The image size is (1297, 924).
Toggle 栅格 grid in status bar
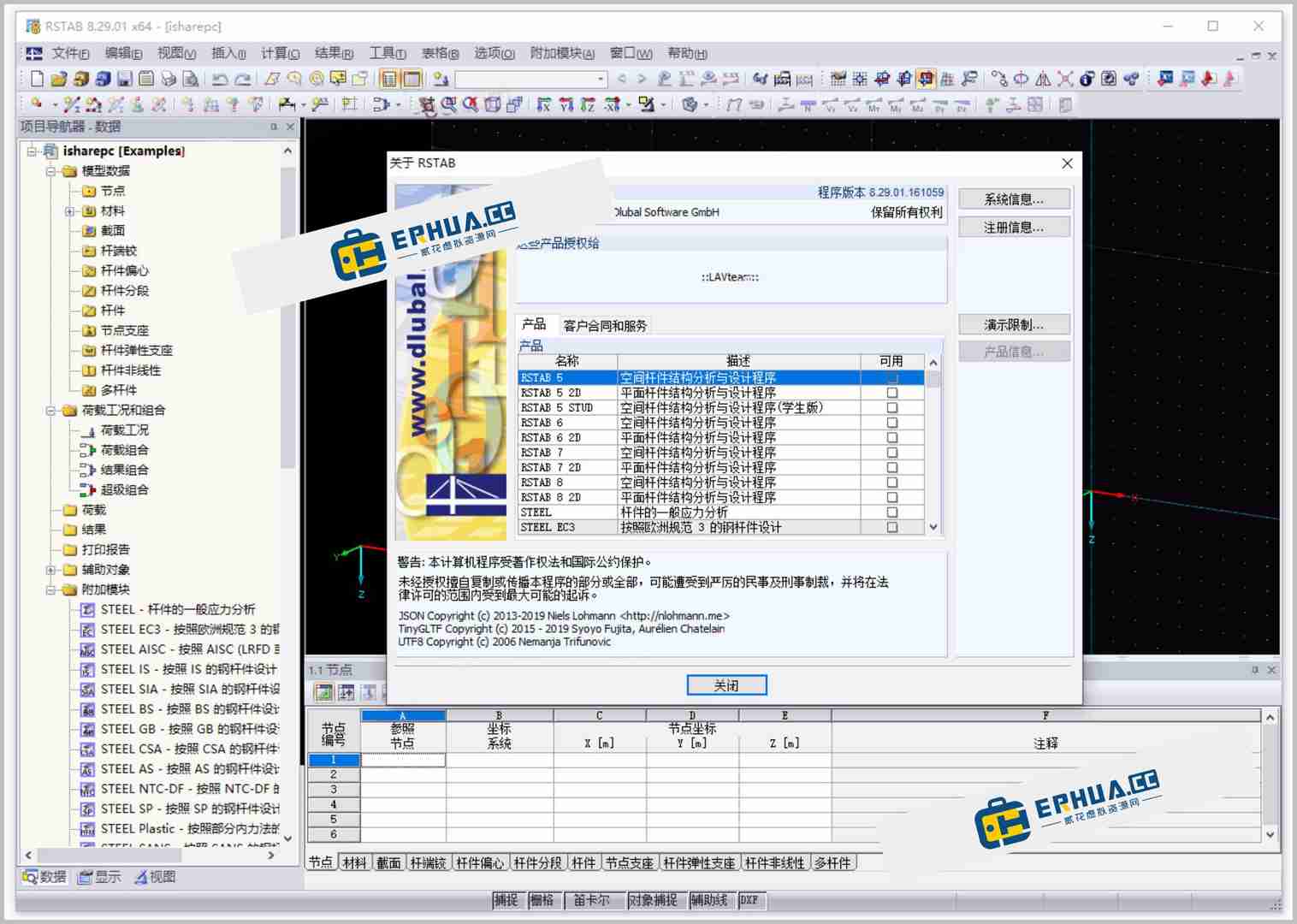[x=542, y=900]
